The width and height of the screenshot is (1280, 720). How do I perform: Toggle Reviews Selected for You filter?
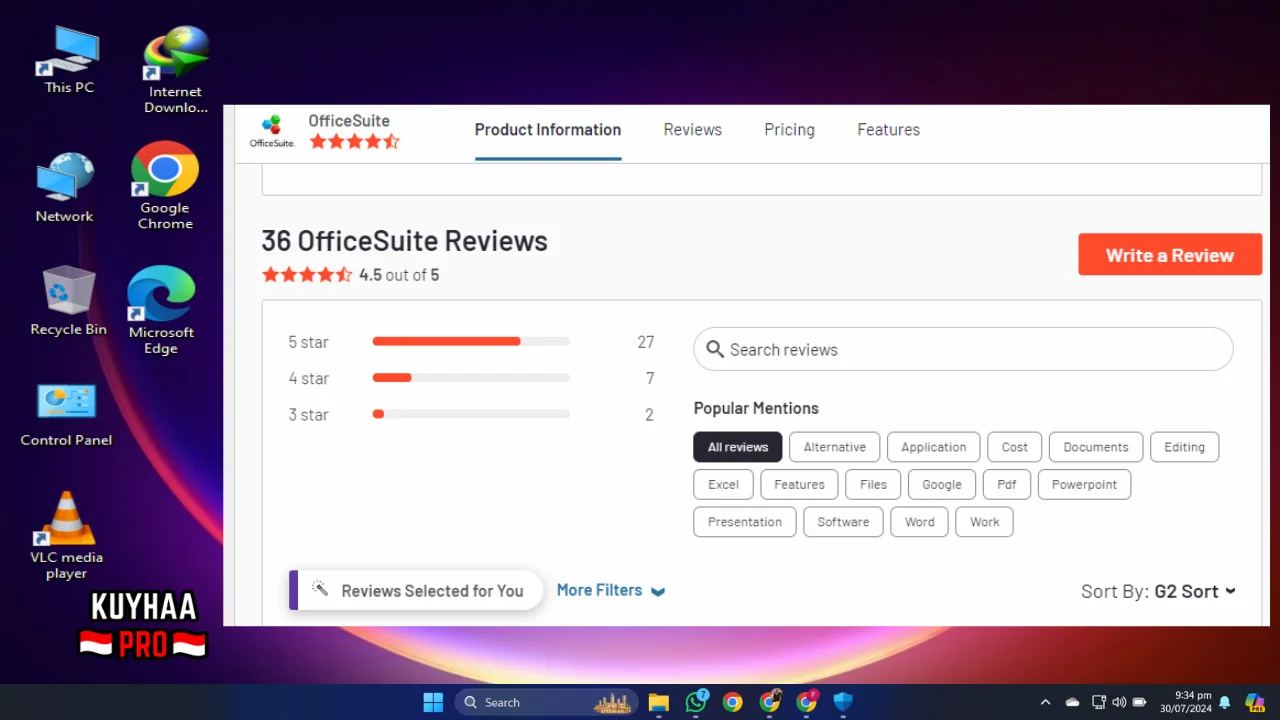pos(416,590)
